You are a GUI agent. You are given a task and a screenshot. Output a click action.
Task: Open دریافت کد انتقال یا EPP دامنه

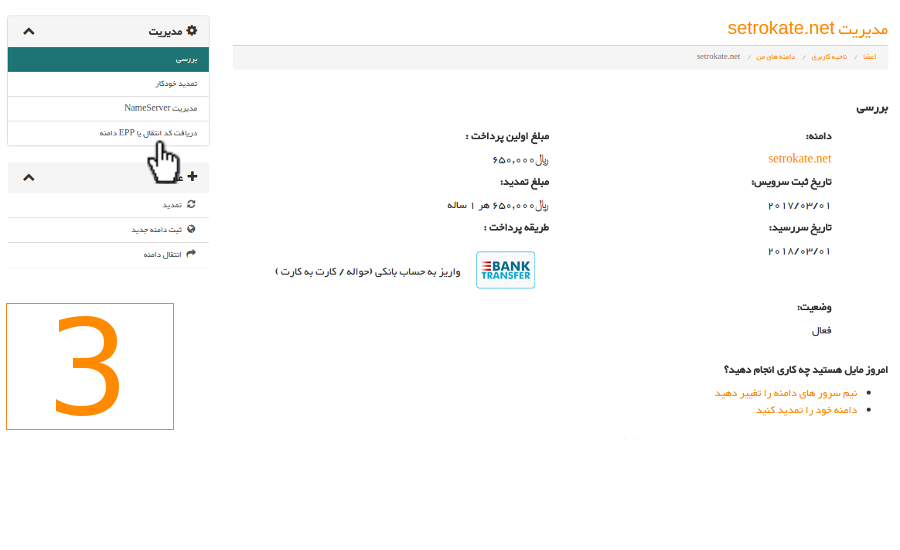[x=108, y=133]
